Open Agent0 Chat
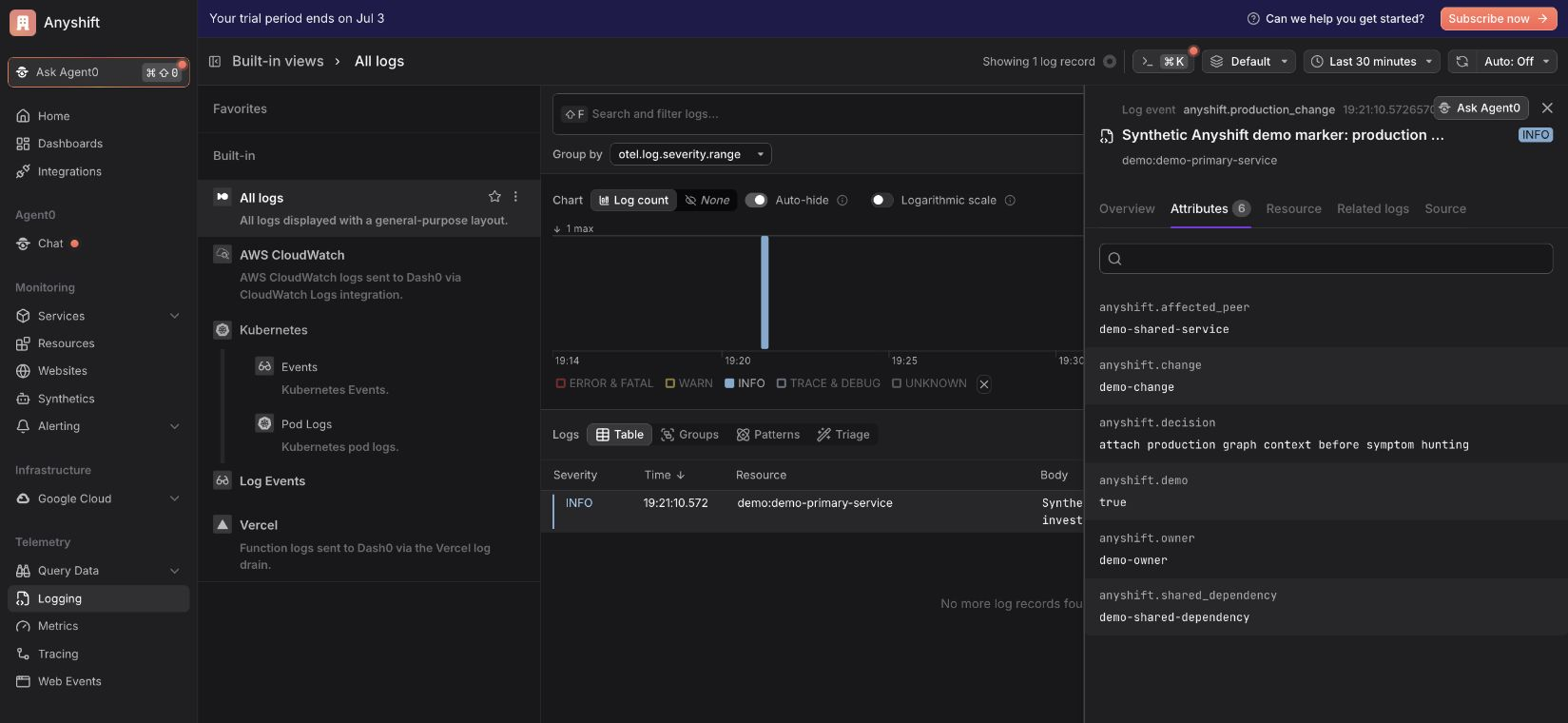The width and height of the screenshot is (1568, 723). (x=50, y=244)
